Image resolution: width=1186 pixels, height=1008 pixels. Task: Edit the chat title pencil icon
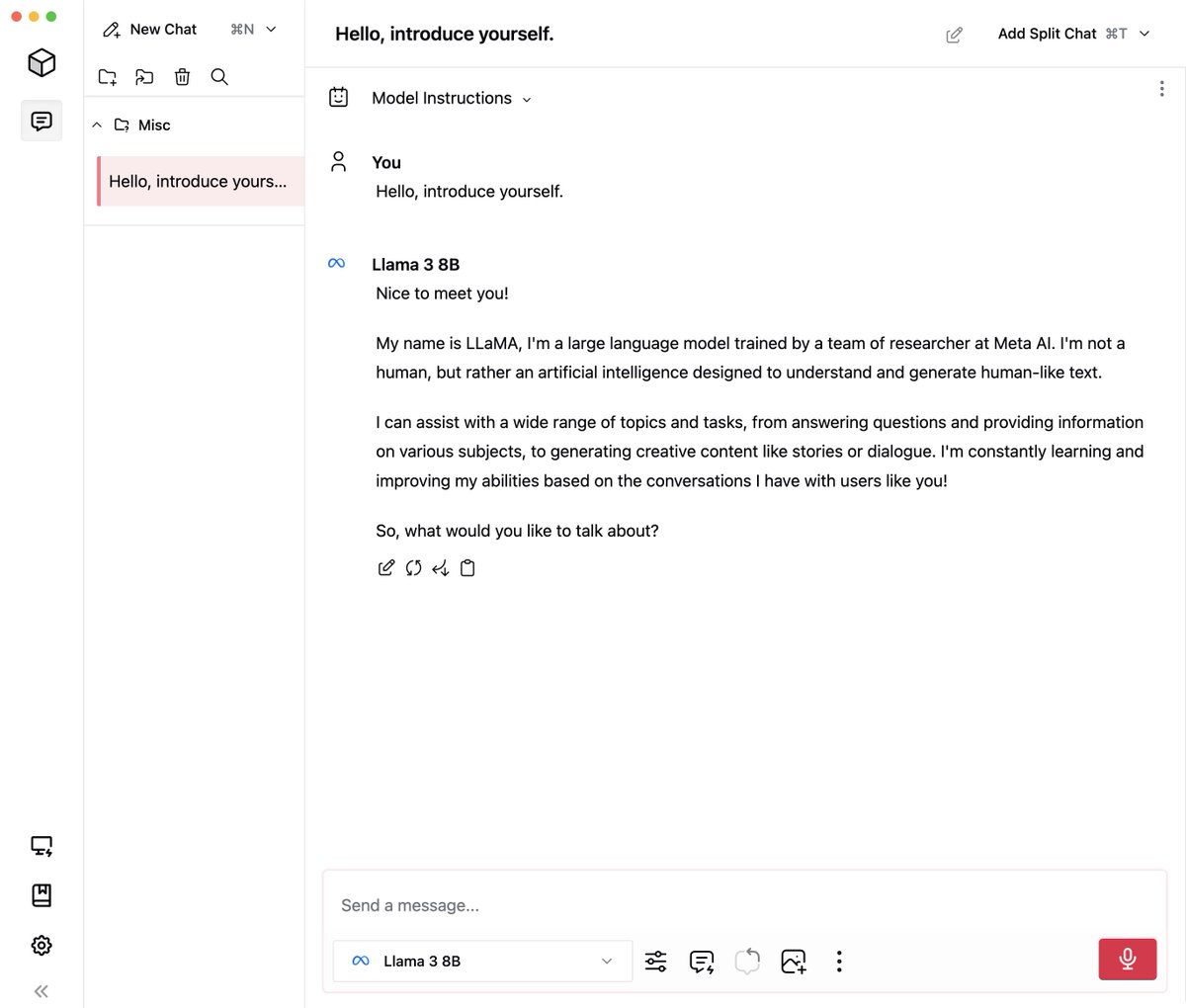[954, 35]
